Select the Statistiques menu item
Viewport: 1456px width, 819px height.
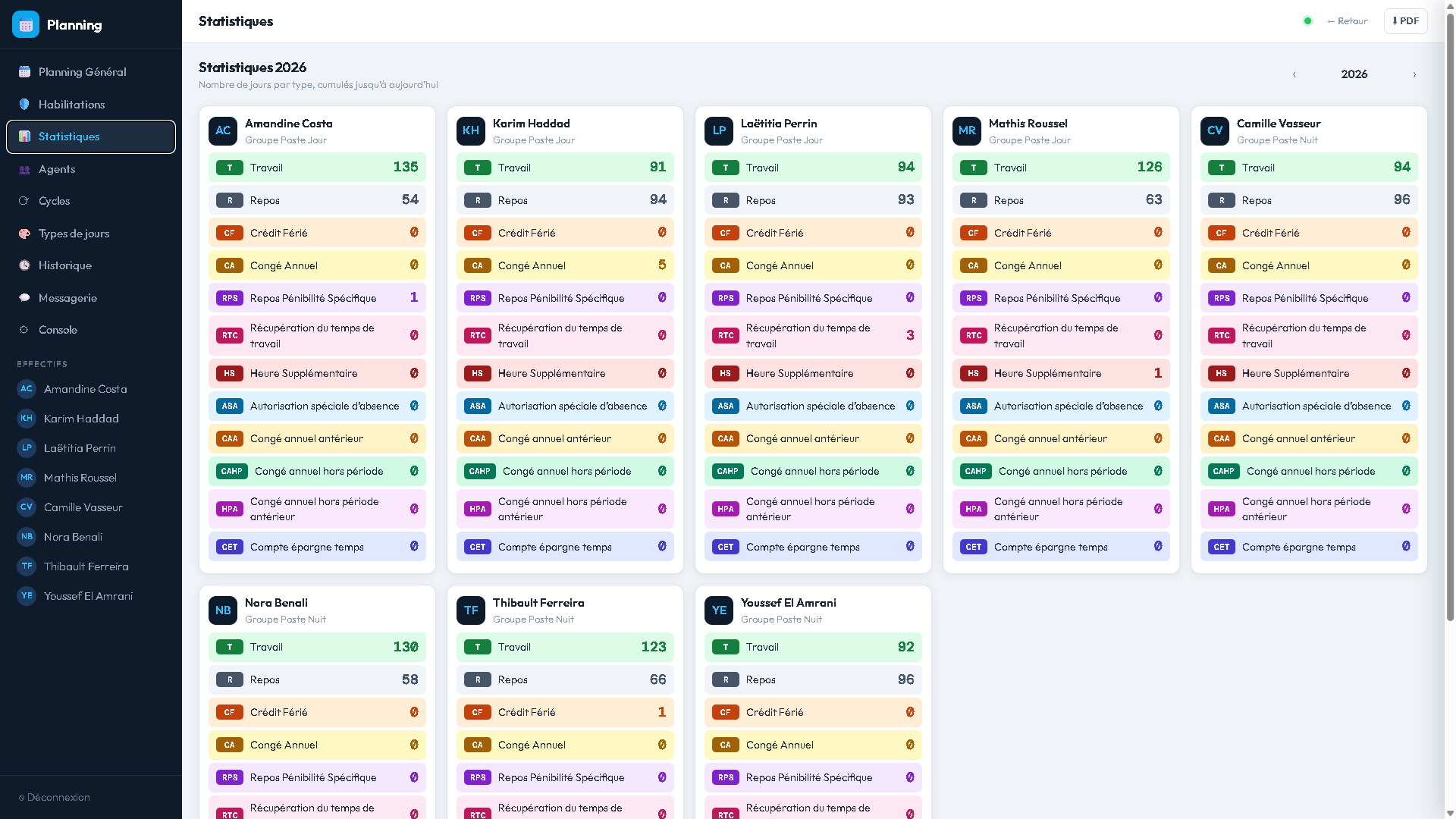coord(91,136)
